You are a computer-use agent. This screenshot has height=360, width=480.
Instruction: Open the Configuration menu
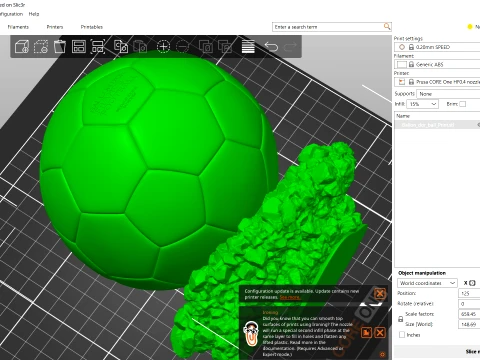(x=11, y=14)
